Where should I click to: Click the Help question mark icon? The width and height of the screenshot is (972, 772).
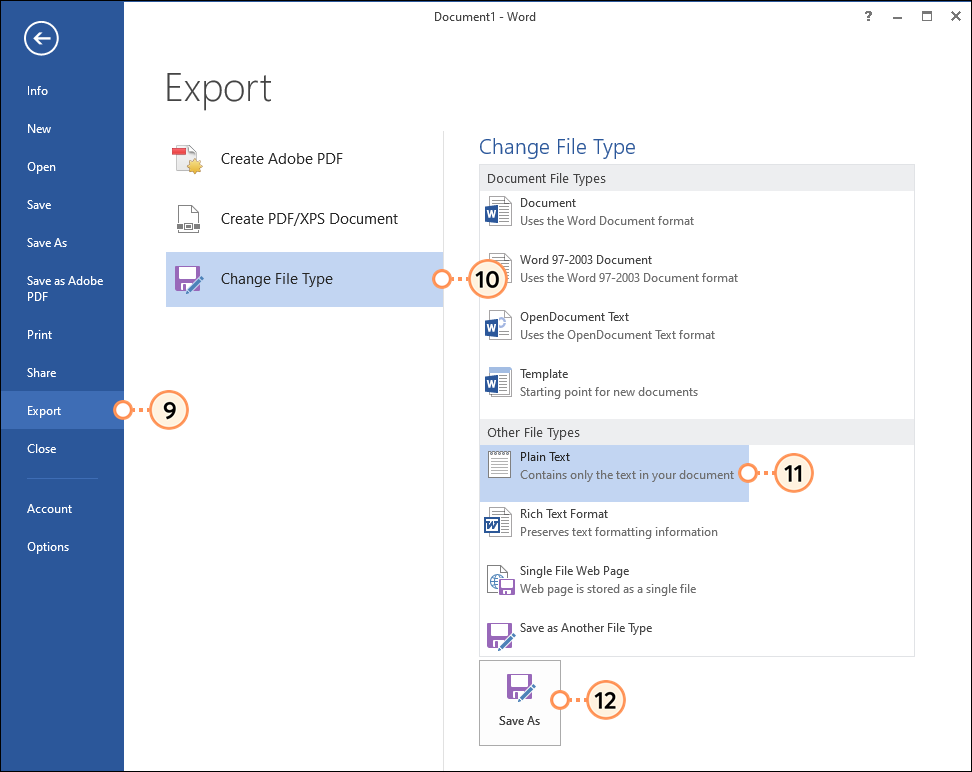pyautogui.click(x=868, y=17)
